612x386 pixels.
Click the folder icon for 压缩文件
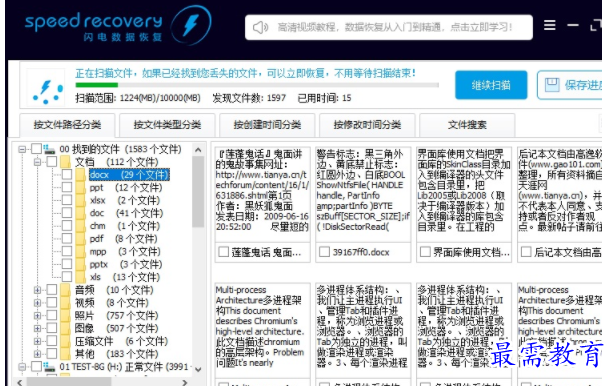tap(65, 341)
